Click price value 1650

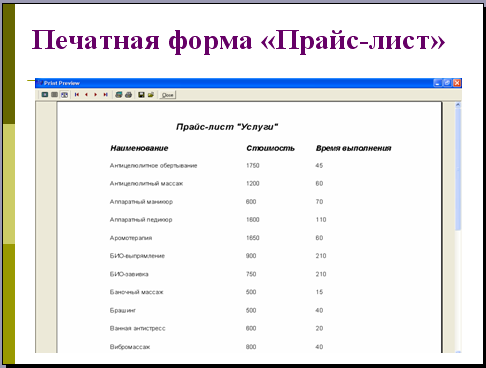[x=253, y=238]
